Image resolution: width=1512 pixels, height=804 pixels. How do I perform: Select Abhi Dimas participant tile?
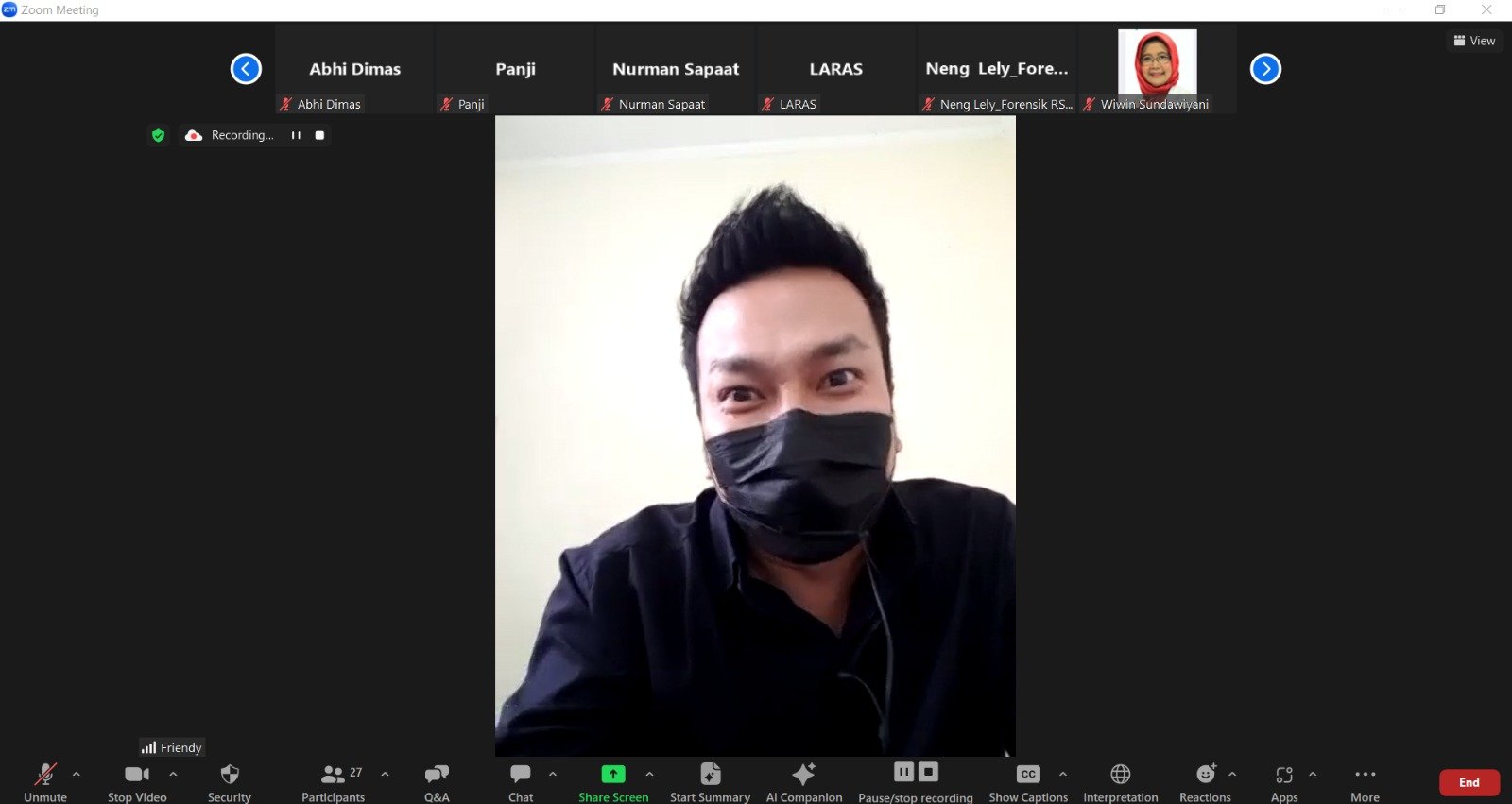354,70
